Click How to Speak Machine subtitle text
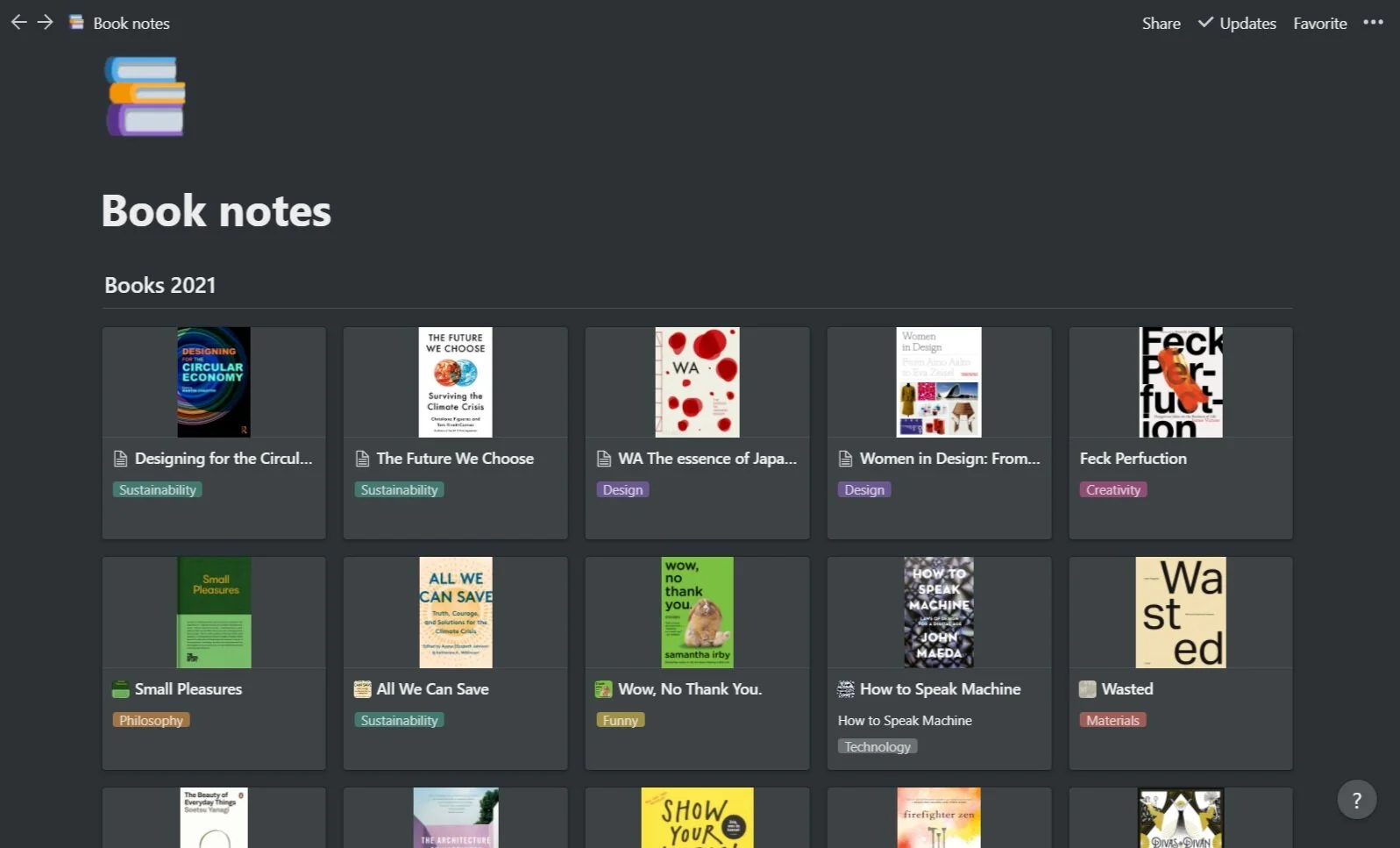The width and height of the screenshot is (1400, 848). coord(905,721)
